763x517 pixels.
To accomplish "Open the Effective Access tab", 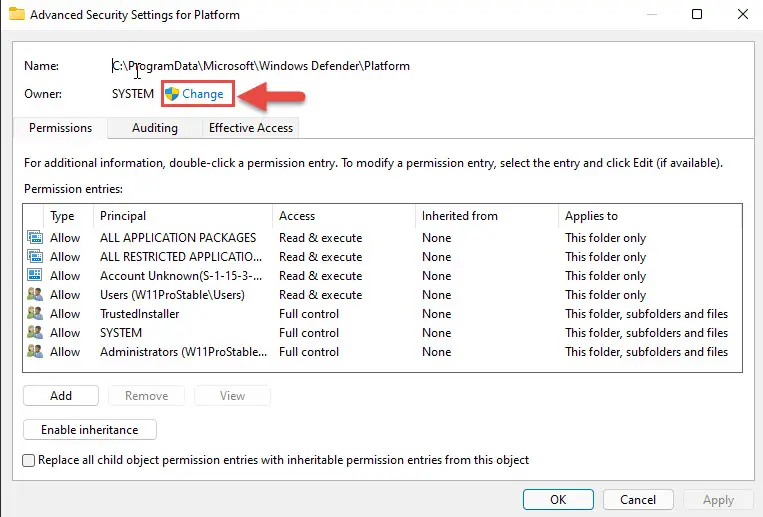I will (251, 128).
